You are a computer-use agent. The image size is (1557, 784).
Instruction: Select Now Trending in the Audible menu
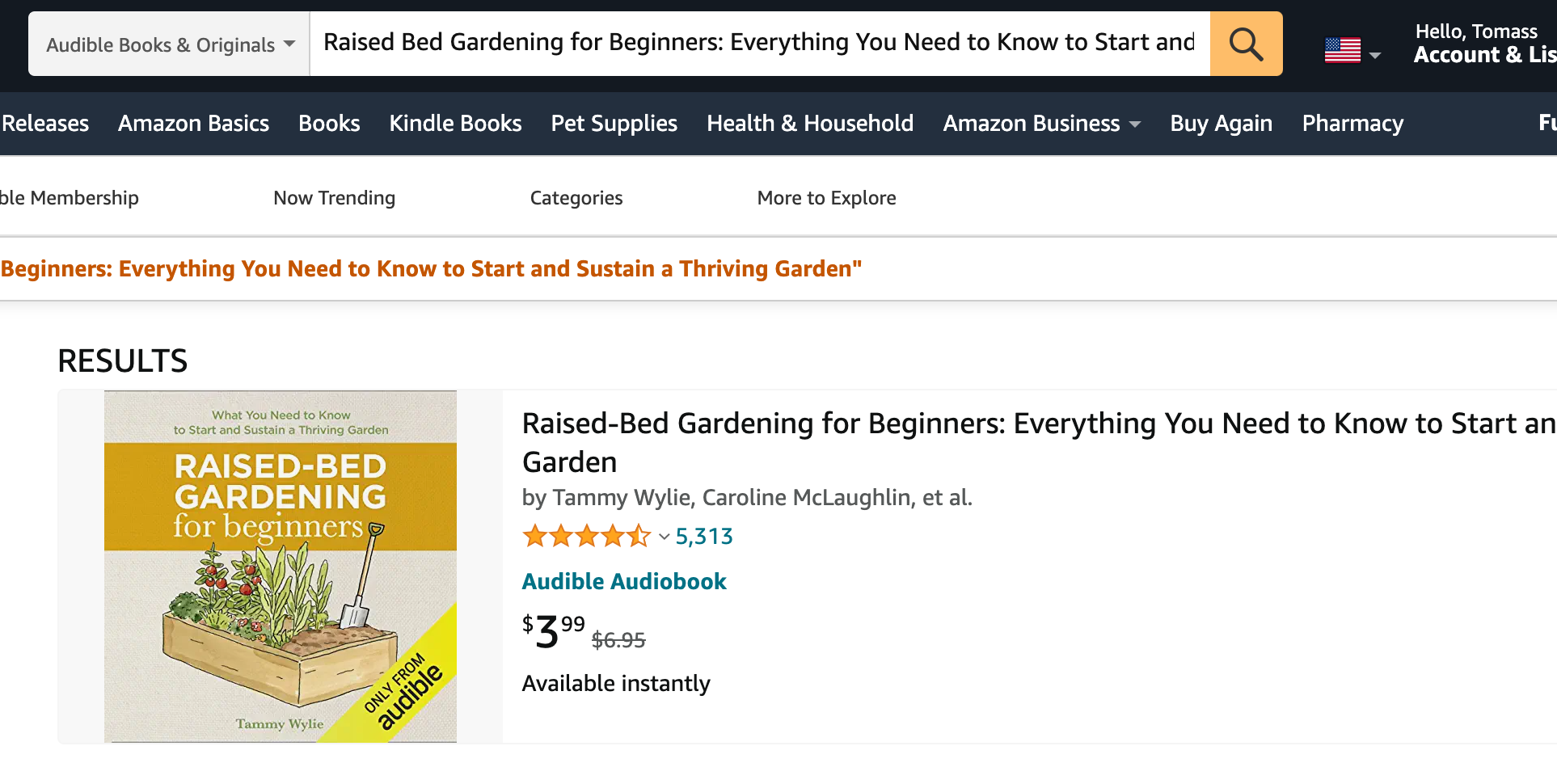(334, 197)
